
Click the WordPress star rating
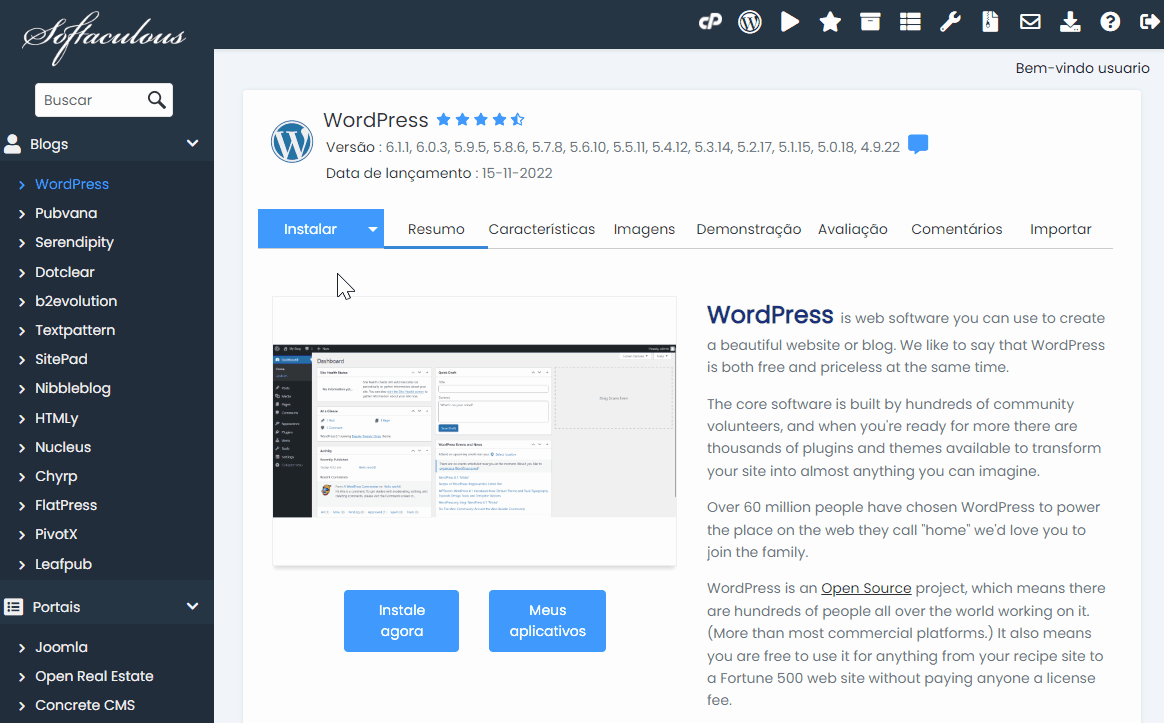coord(481,120)
